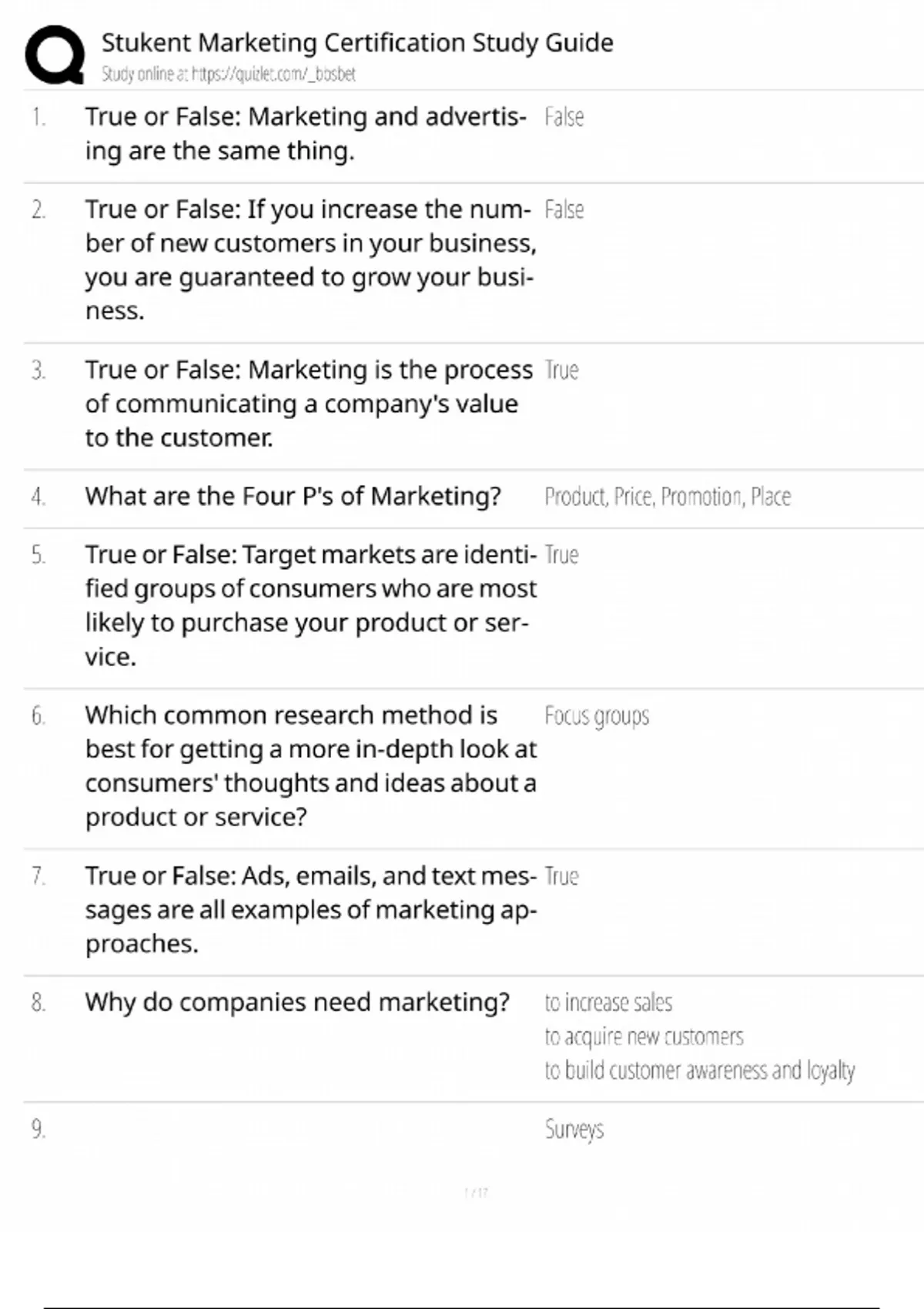The image size is (924, 1309).
Task: Click the page number at page bottom
Action: pos(476,1193)
